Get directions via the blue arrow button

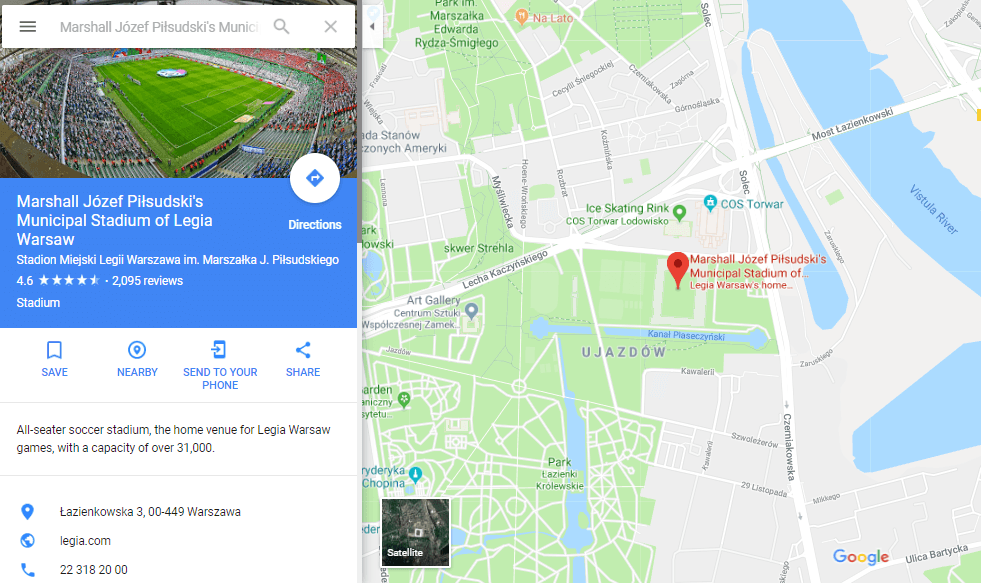tap(315, 178)
